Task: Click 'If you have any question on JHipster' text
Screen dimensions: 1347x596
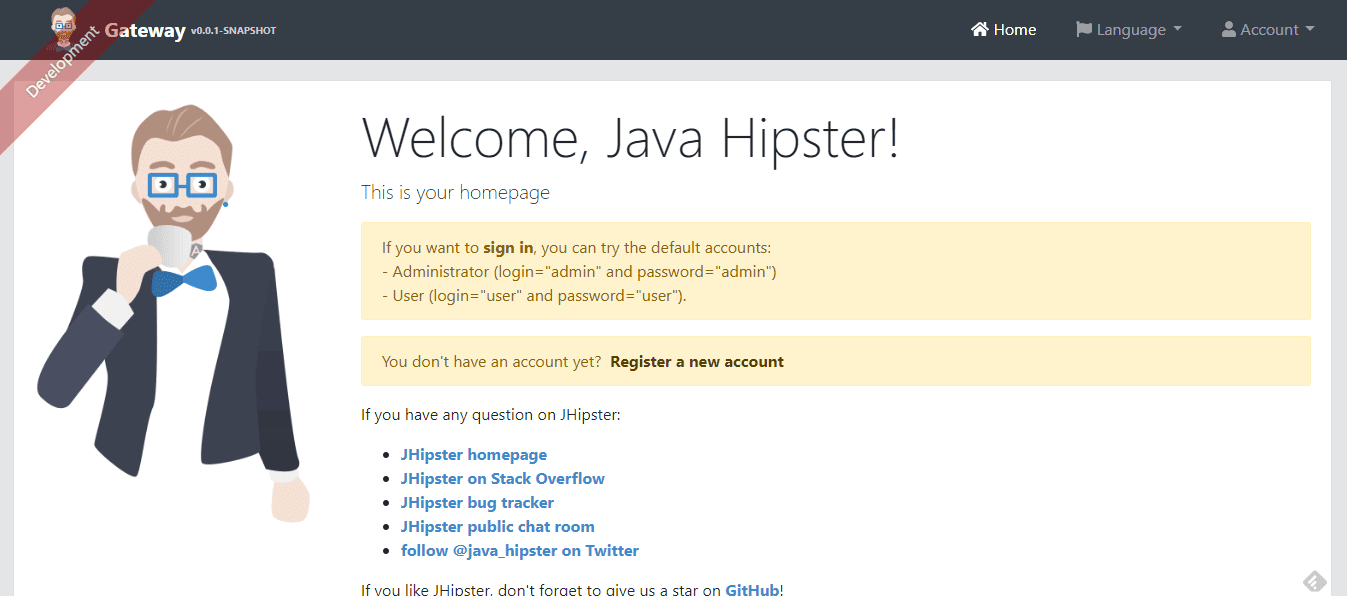Action: (x=491, y=413)
